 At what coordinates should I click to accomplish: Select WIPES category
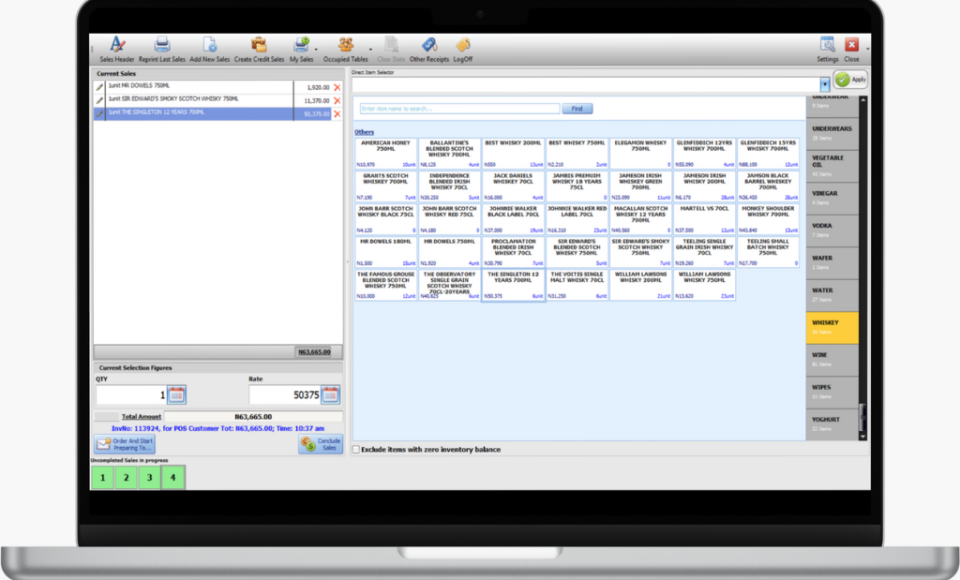832,392
